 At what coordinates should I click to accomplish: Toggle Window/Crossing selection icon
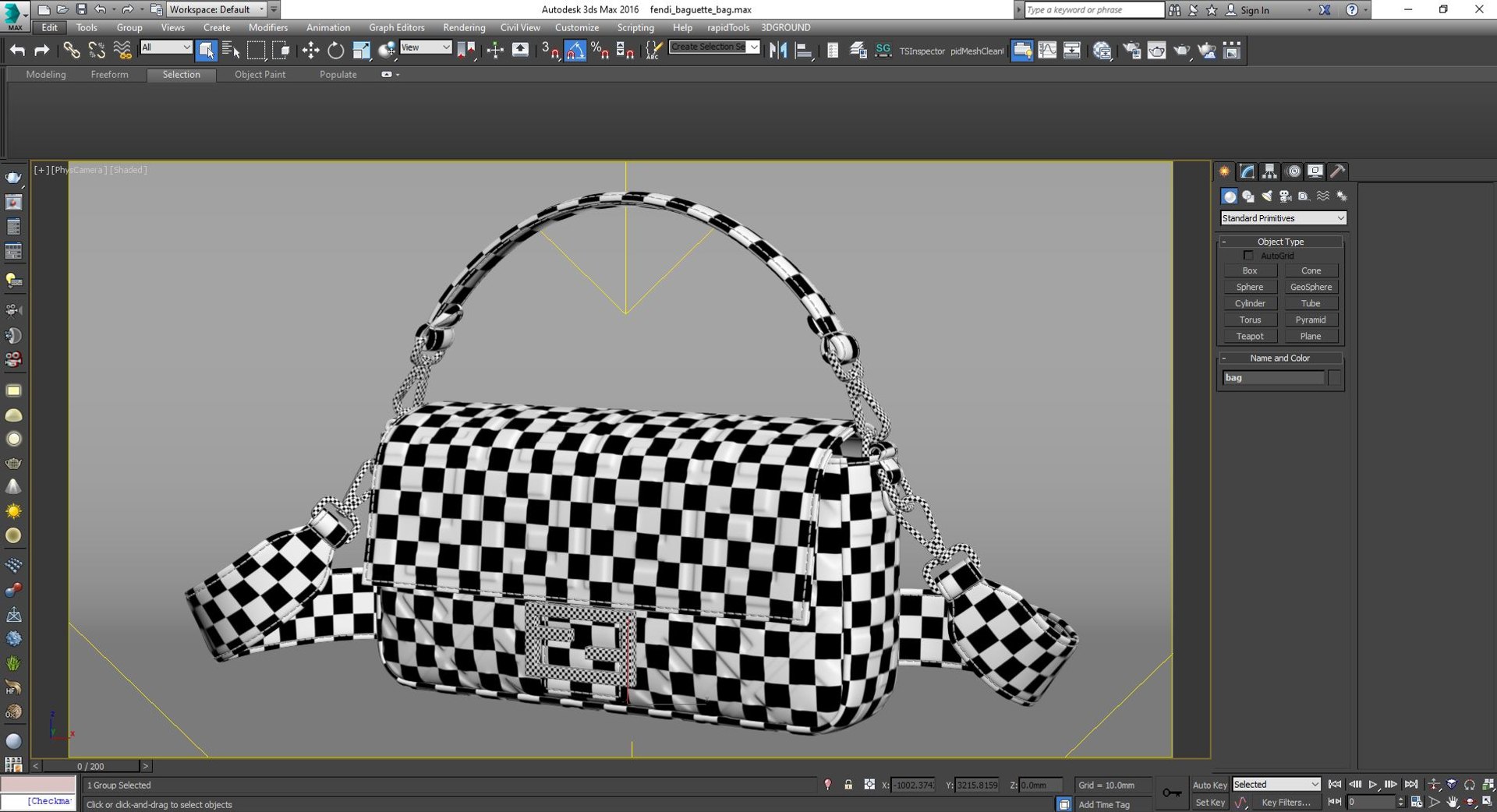[x=281, y=51]
